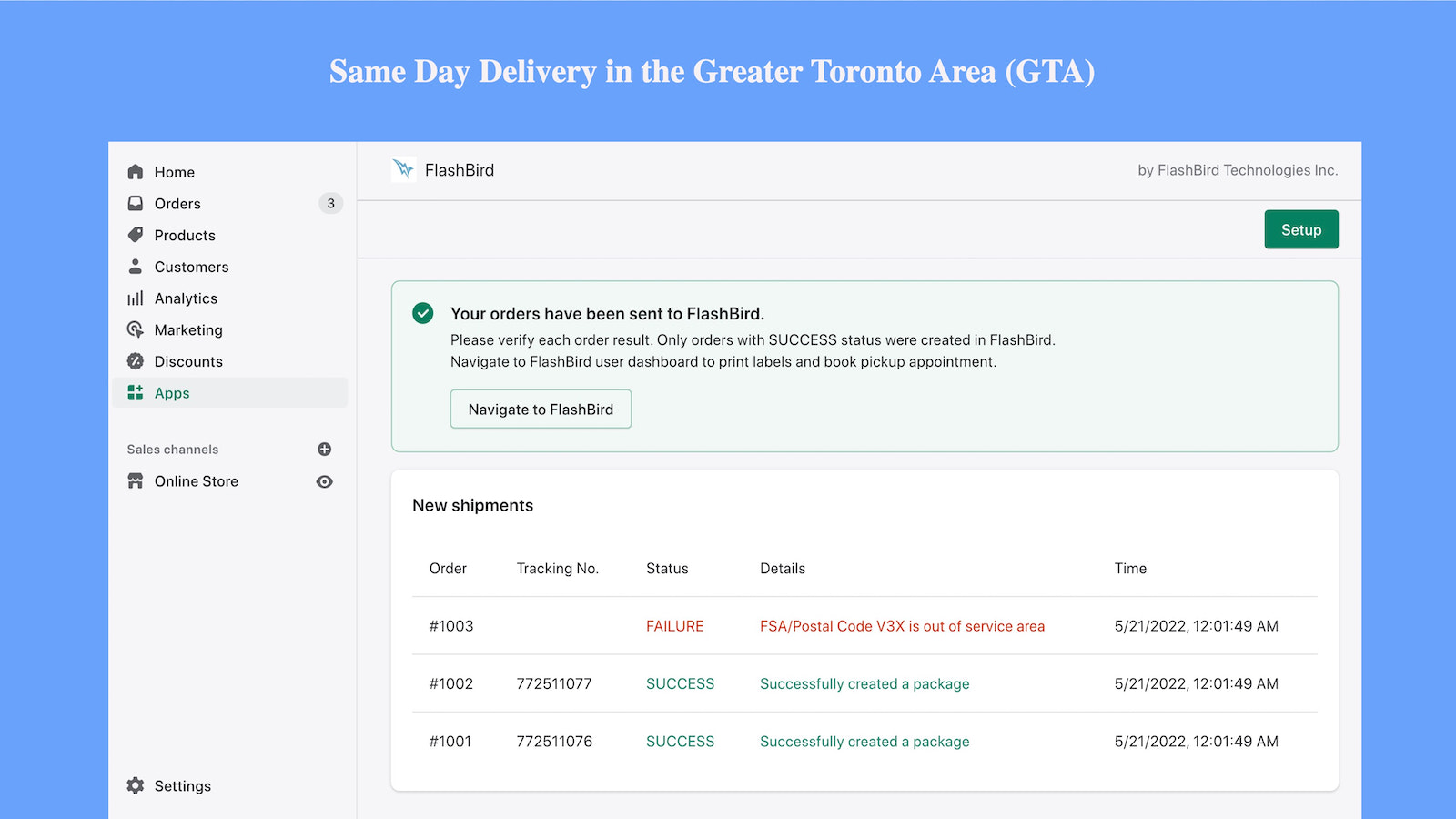Image resolution: width=1456 pixels, height=819 pixels.
Task: Click the SUCCESS status of order #1001
Action: [681, 742]
